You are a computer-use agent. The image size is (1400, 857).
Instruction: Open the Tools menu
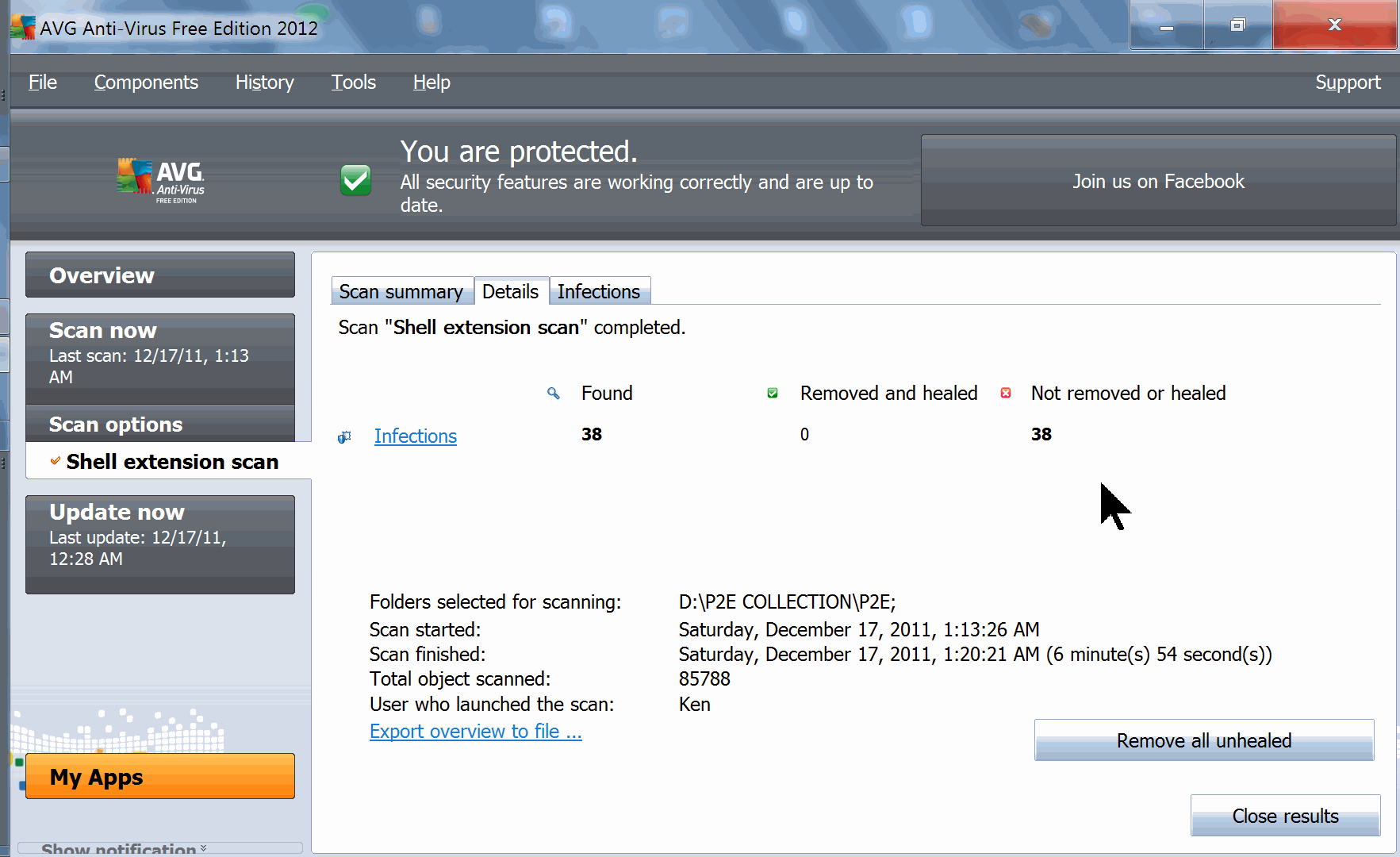coord(353,83)
